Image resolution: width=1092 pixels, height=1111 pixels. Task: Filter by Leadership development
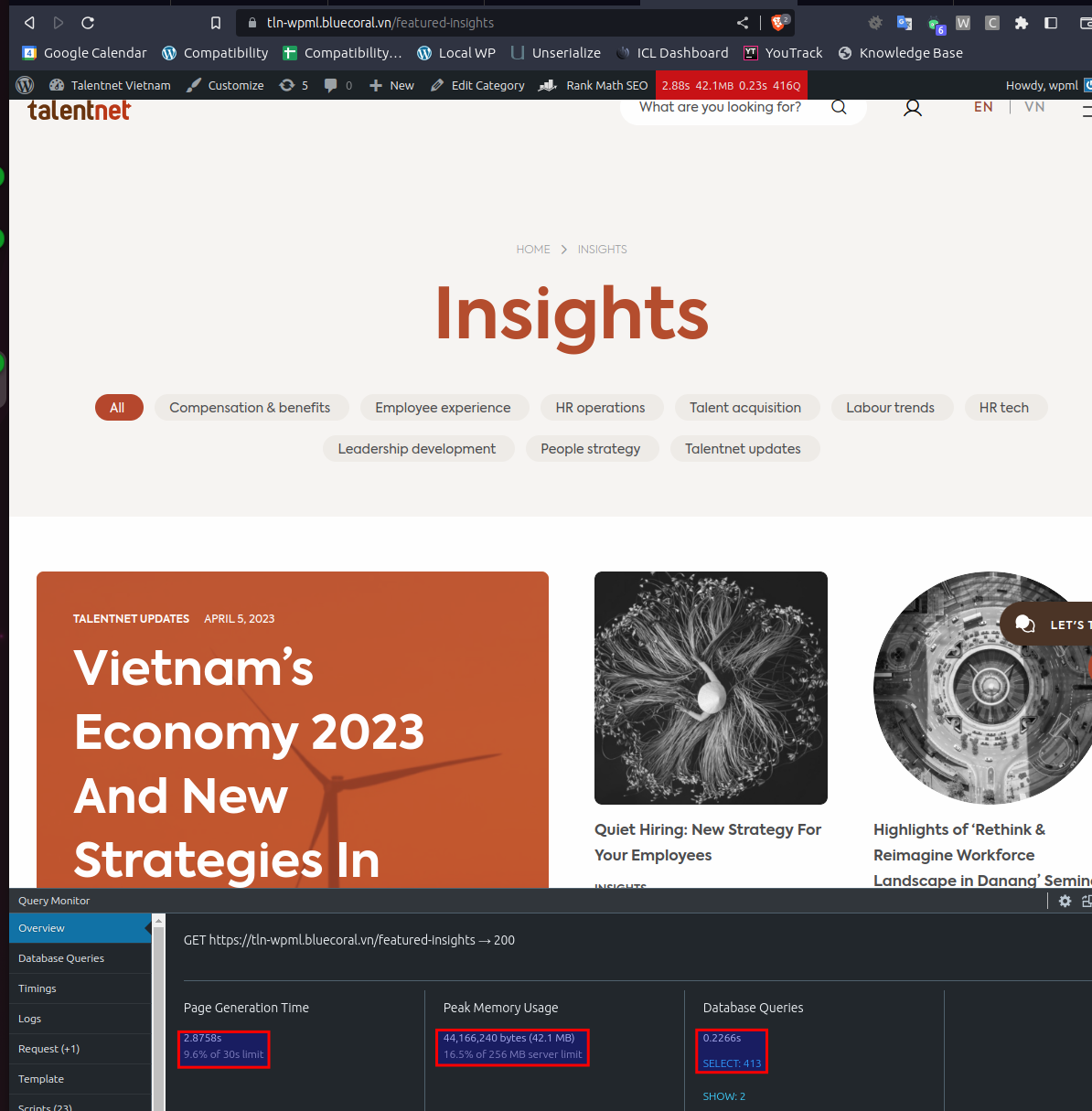417,449
